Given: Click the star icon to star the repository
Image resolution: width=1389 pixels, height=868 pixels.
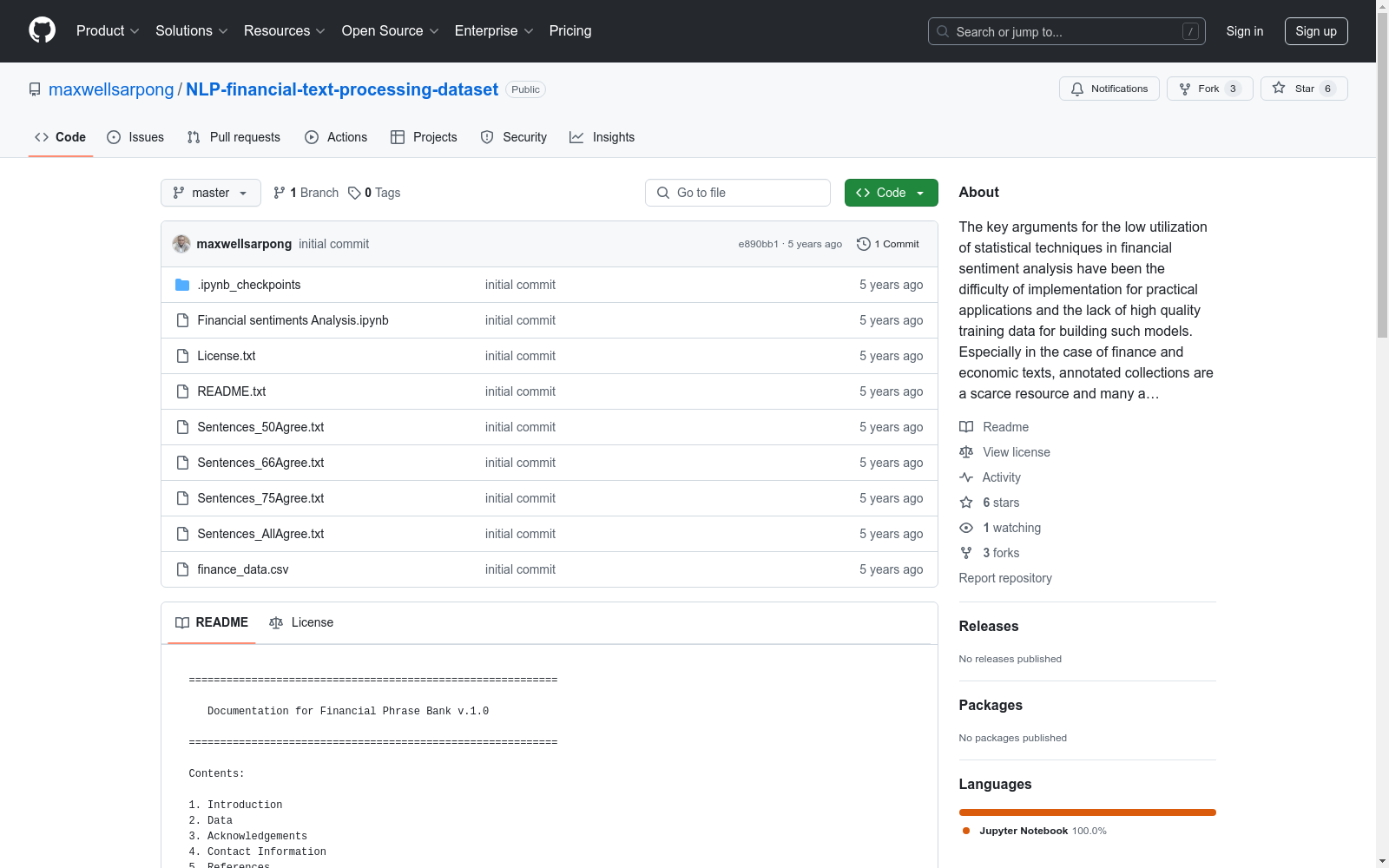Looking at the screenshot, I should (x=1279, y=88).
